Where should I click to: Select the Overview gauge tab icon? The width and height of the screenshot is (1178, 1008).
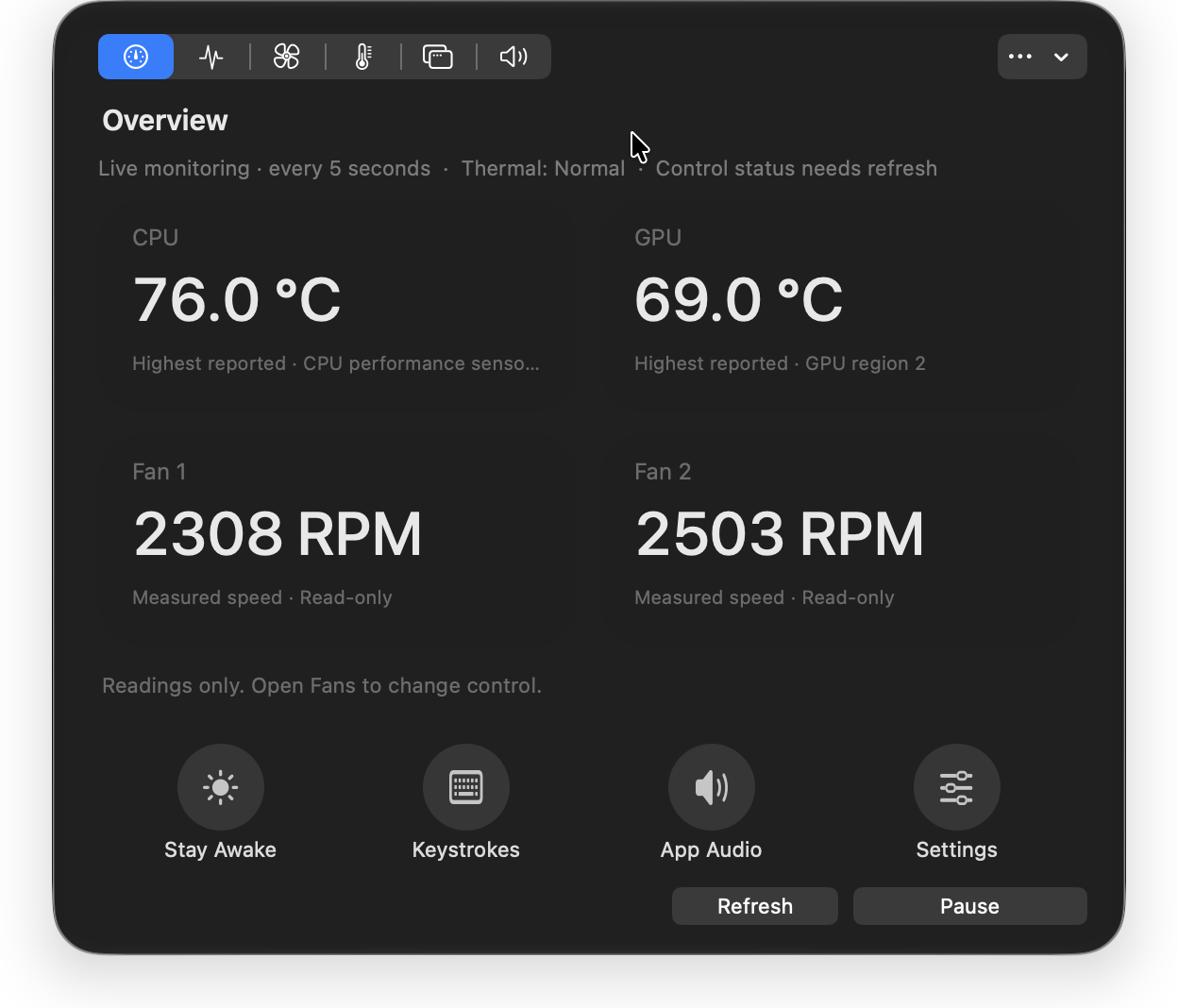[x=136, y=57]
